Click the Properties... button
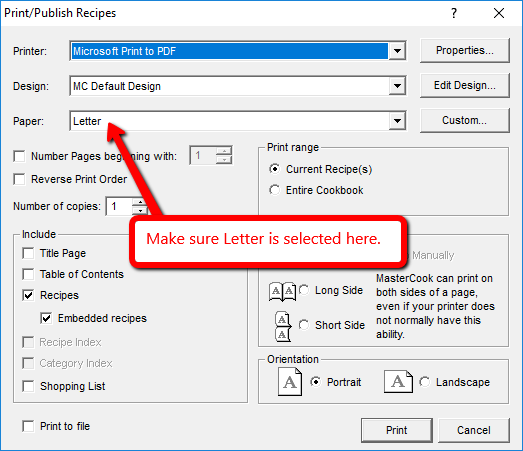The image size is (523, 451). pyautogui.click(x=465, y=50)
